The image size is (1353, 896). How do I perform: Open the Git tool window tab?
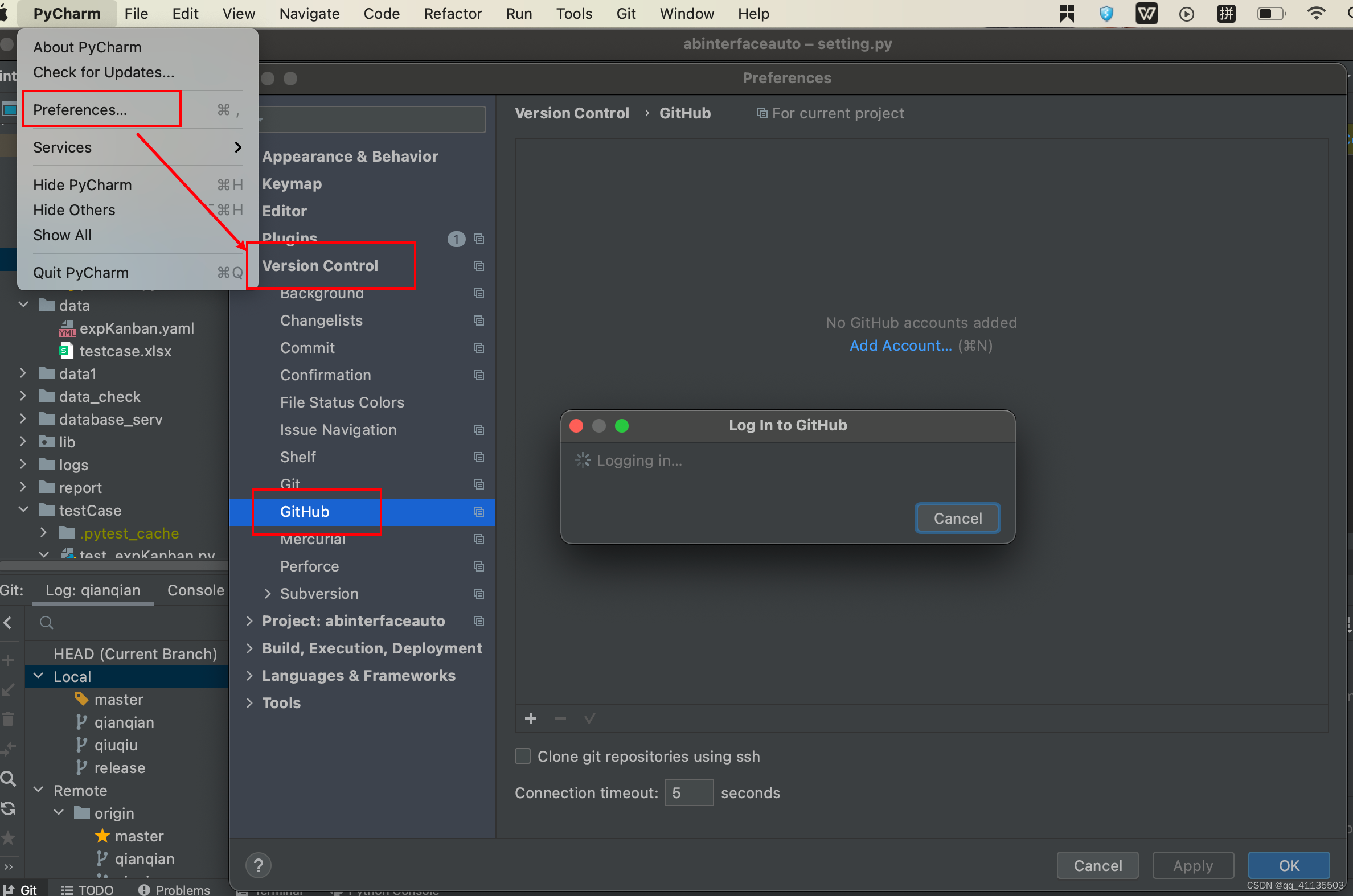click(x=22, y=889)
